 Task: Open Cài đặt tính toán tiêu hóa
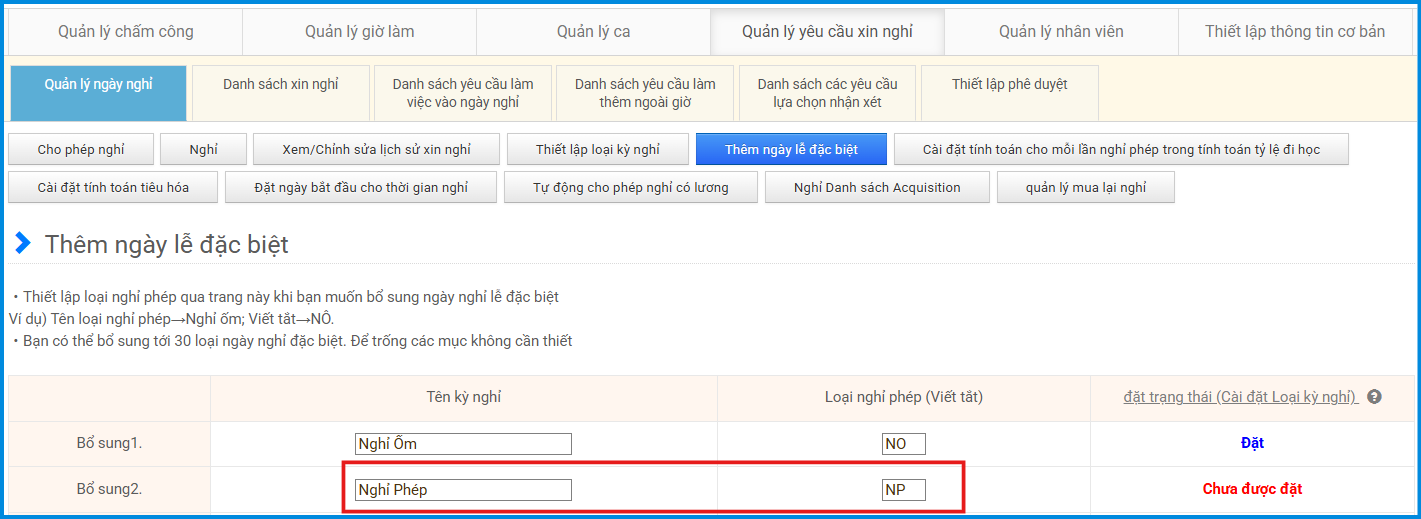pyautogui.click(x=113, y=187)
